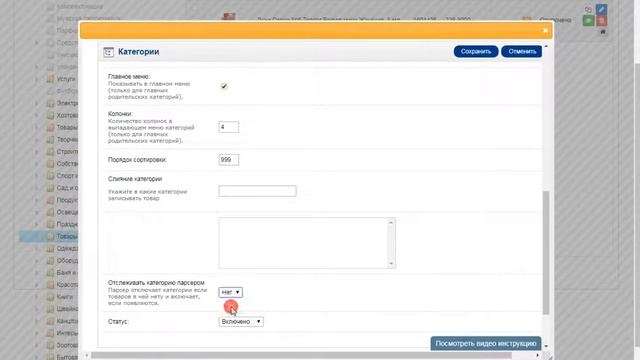This screenshot has width=640, height=360.
Task: Click the folder icon of Собстве
Action: [50, 164]
